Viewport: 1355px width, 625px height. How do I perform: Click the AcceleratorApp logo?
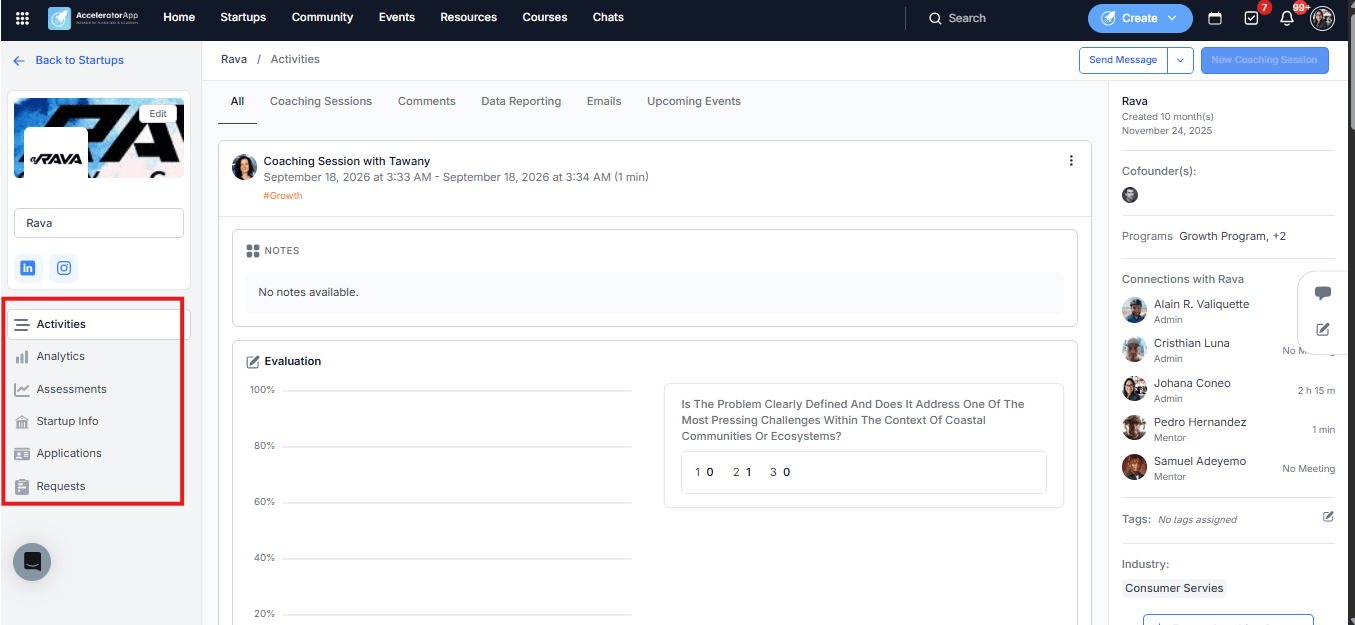(93, 18)
